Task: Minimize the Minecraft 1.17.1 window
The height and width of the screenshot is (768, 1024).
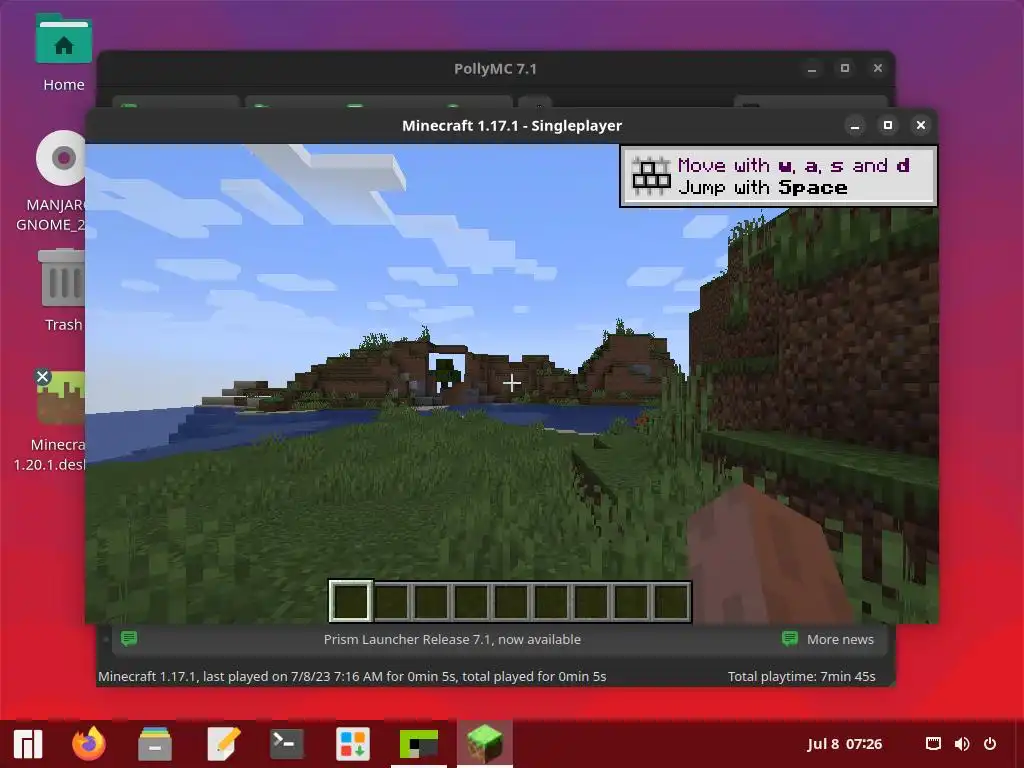Action: pos(855,125)
